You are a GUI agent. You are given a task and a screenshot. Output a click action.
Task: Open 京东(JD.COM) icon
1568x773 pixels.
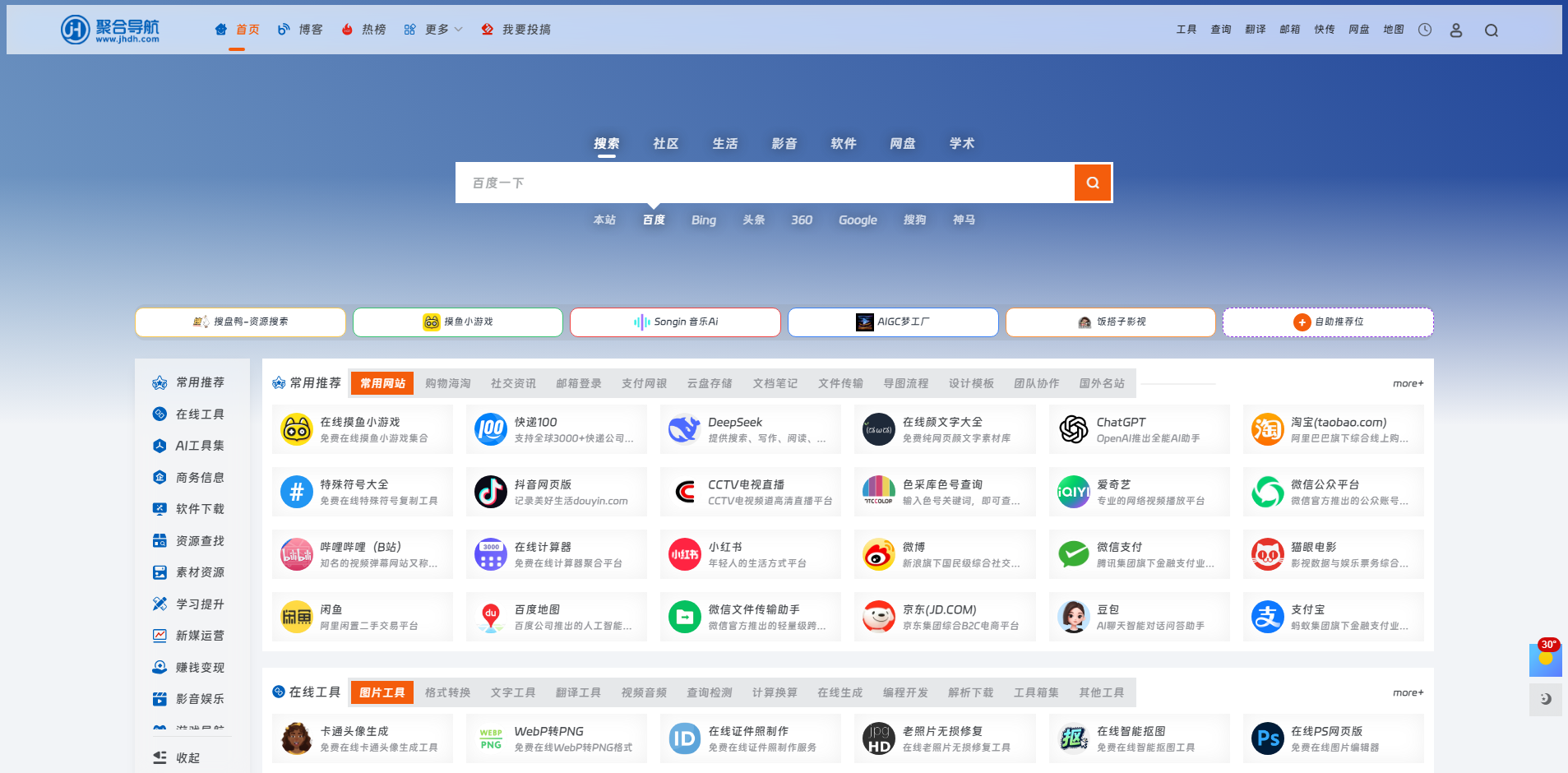pyautogui.click(x=878, y=617)
